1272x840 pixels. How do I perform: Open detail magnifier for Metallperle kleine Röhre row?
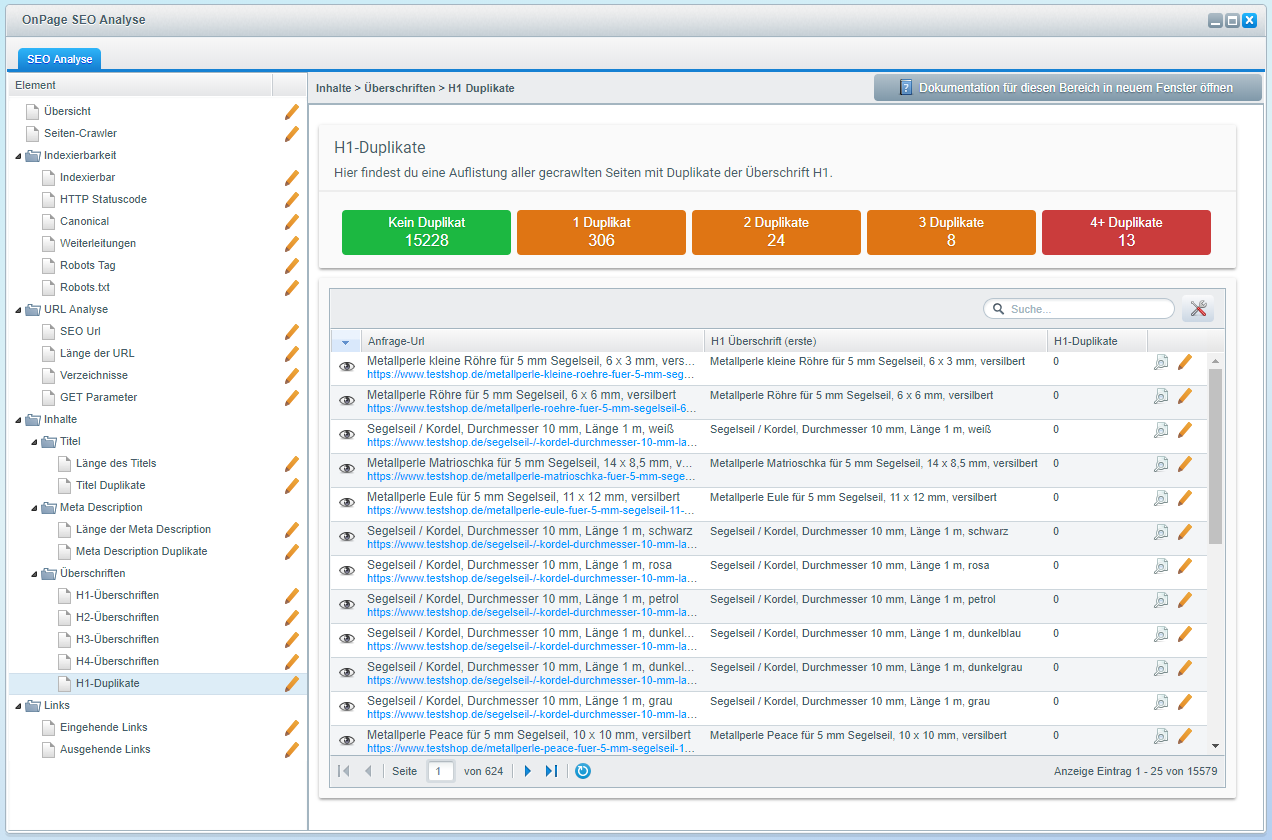1161,362
